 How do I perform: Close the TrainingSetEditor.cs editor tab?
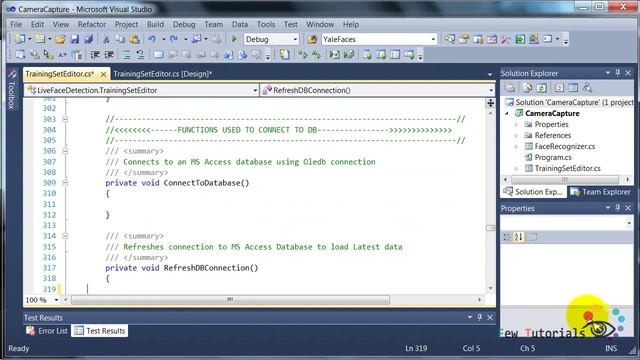103,74
